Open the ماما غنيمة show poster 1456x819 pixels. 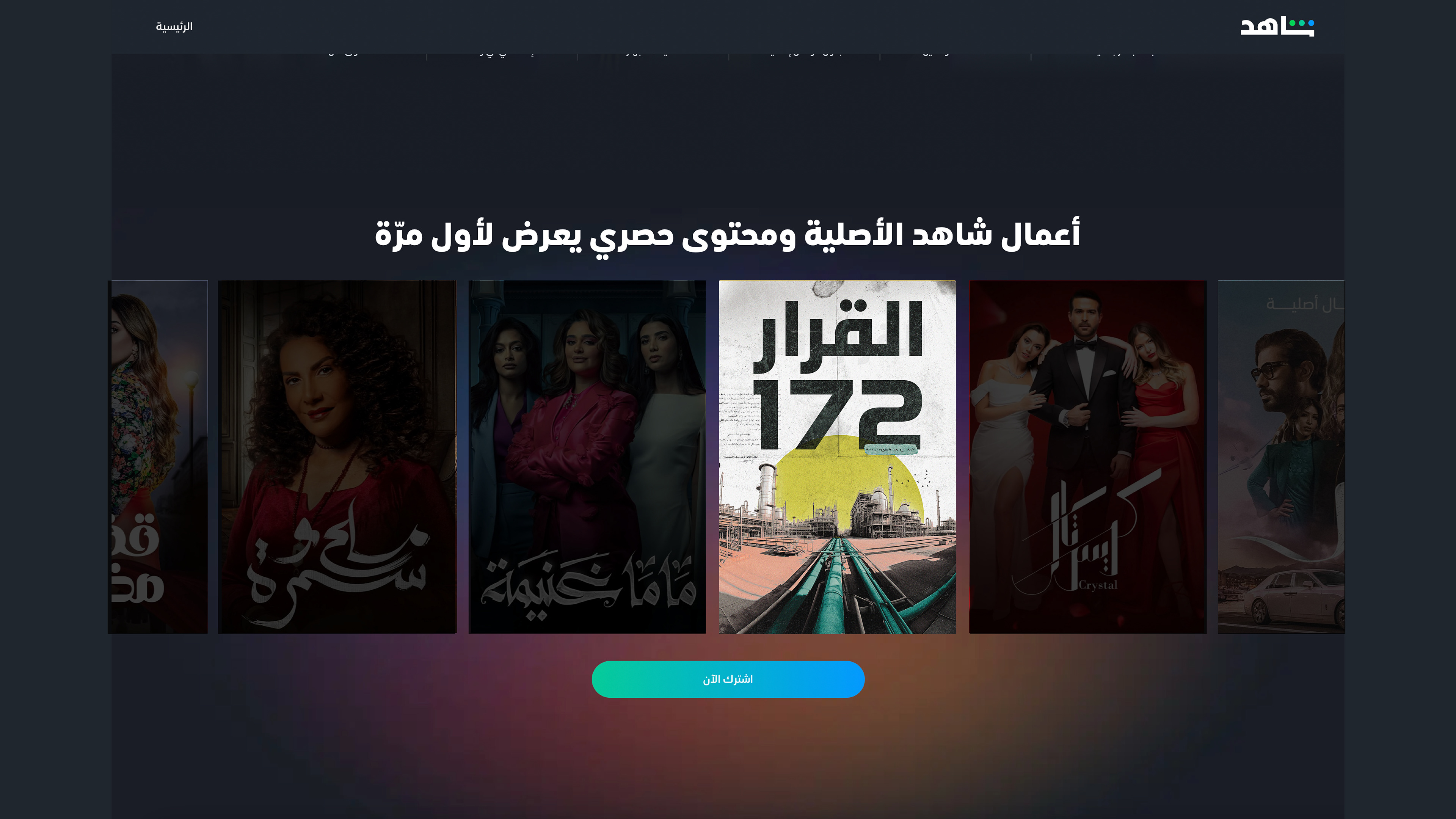[587, 457]
